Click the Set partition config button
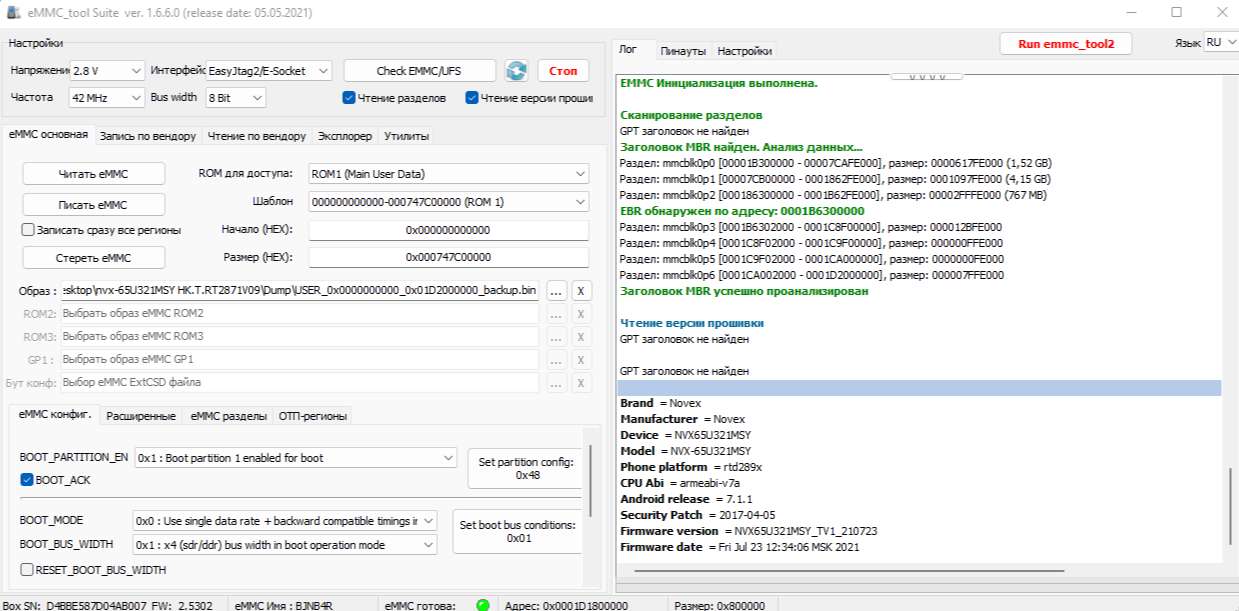The image size is (1239, 611). click(524, 468)
